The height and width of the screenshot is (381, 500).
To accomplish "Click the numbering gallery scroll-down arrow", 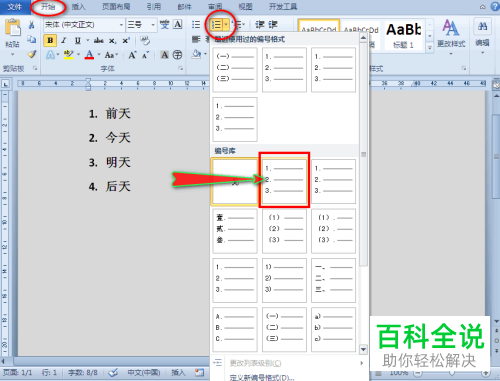I will pyautogui.click(x=363, y=349).
